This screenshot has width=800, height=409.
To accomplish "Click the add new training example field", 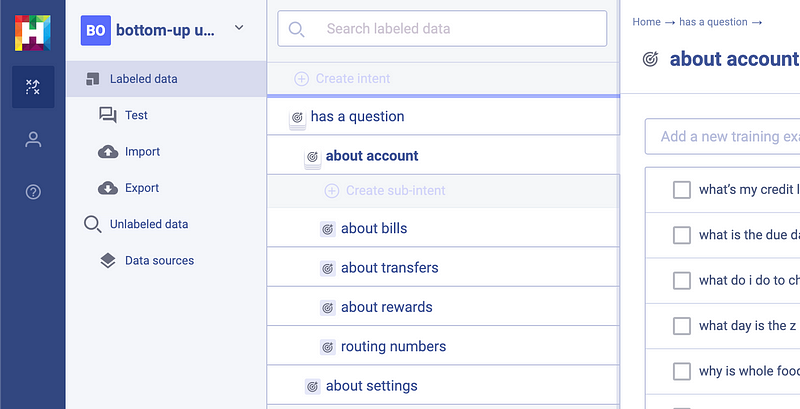I will (x=725, y=136).
